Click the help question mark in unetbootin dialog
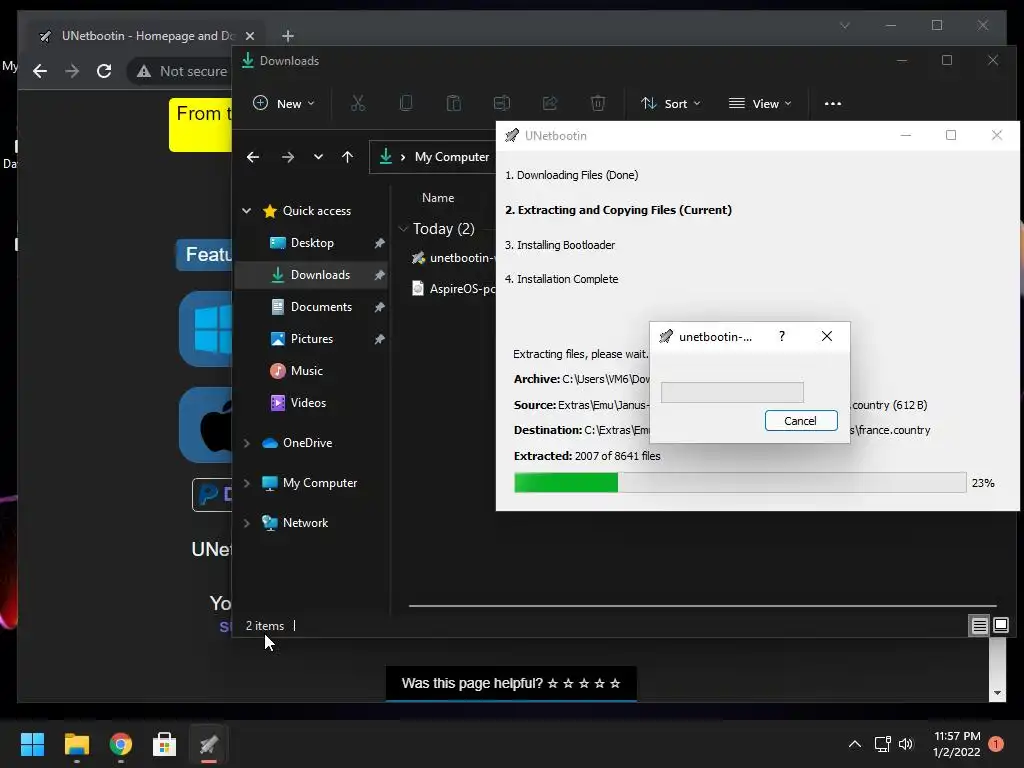 782,336
